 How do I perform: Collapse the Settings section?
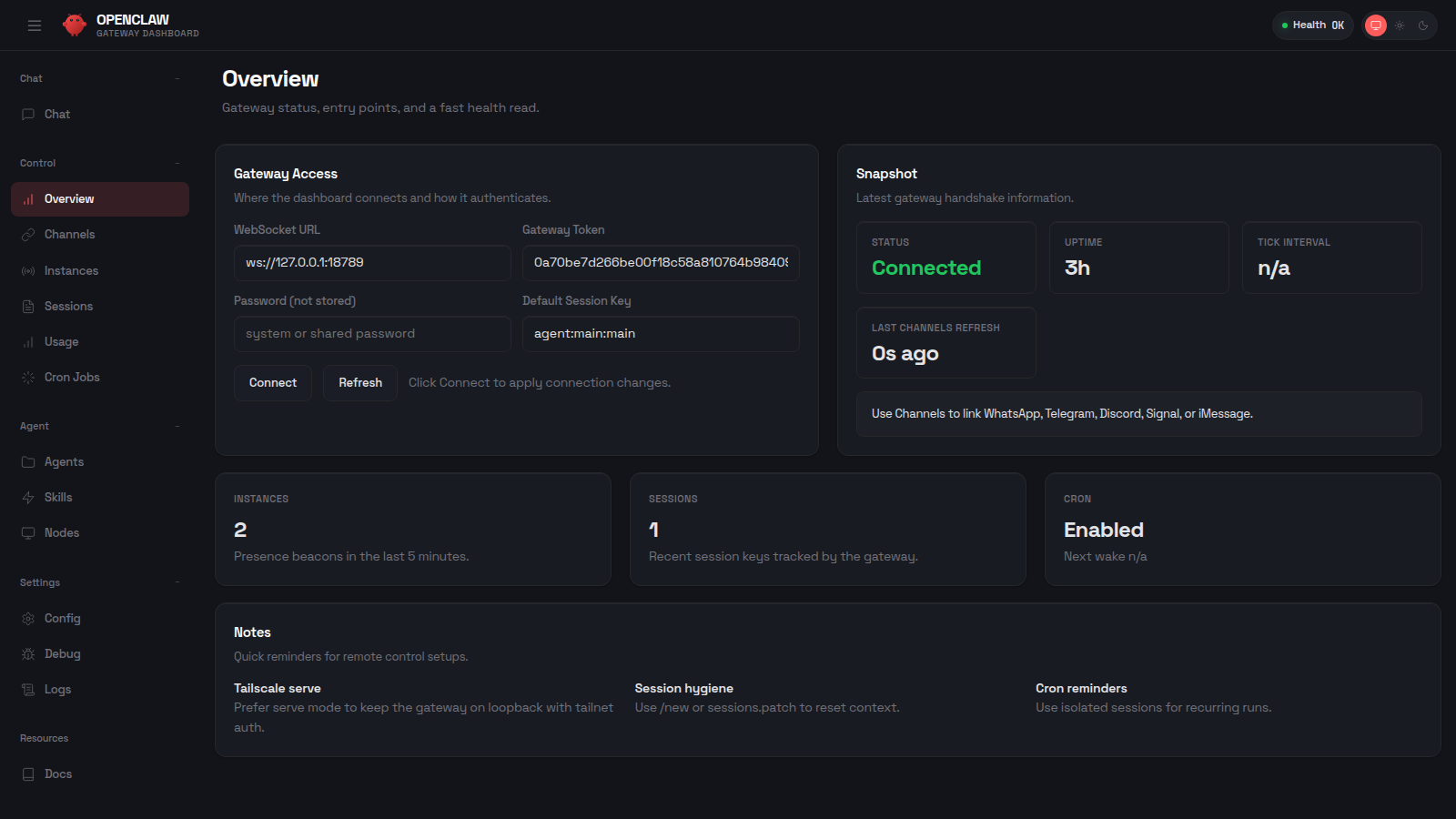(x=177, y=581)
